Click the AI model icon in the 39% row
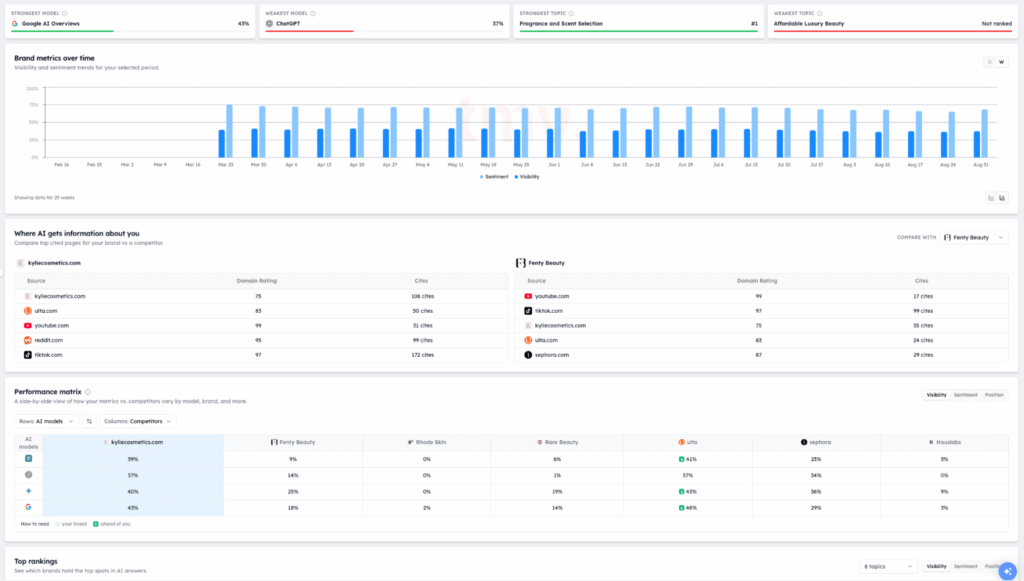1024x581 pixels. 28,459
